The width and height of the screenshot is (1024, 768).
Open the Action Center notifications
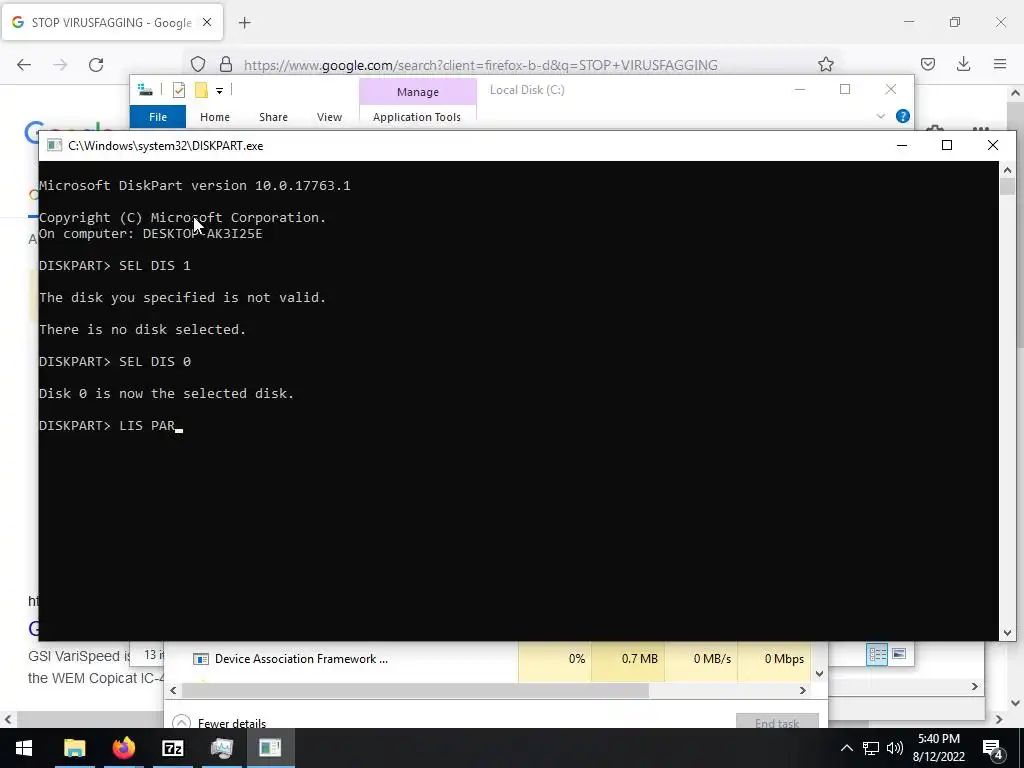click(x=993, y=748)
